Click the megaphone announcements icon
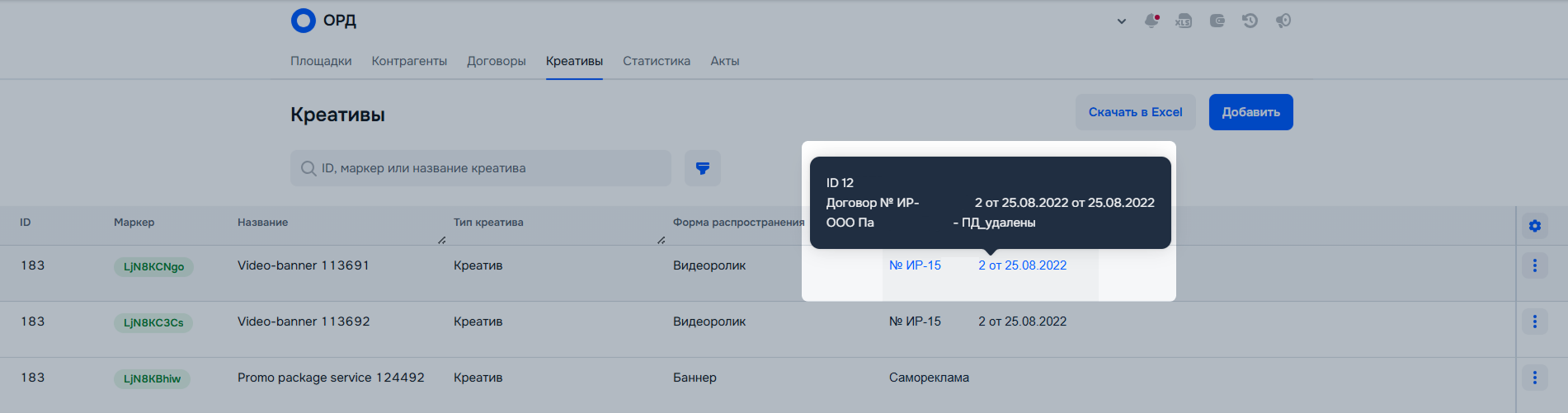Screen dimensions: 1568x413 click(x=1283, y=21)
